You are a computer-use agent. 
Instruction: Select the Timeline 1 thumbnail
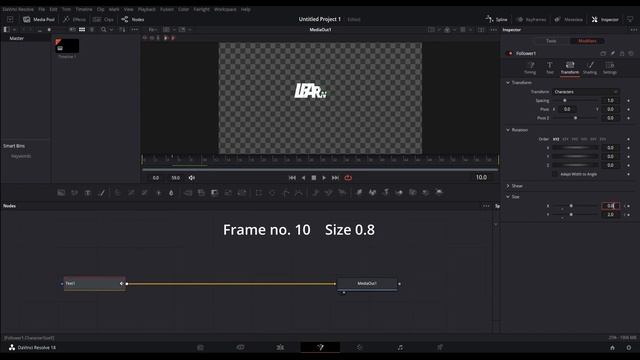click(67, 46)
